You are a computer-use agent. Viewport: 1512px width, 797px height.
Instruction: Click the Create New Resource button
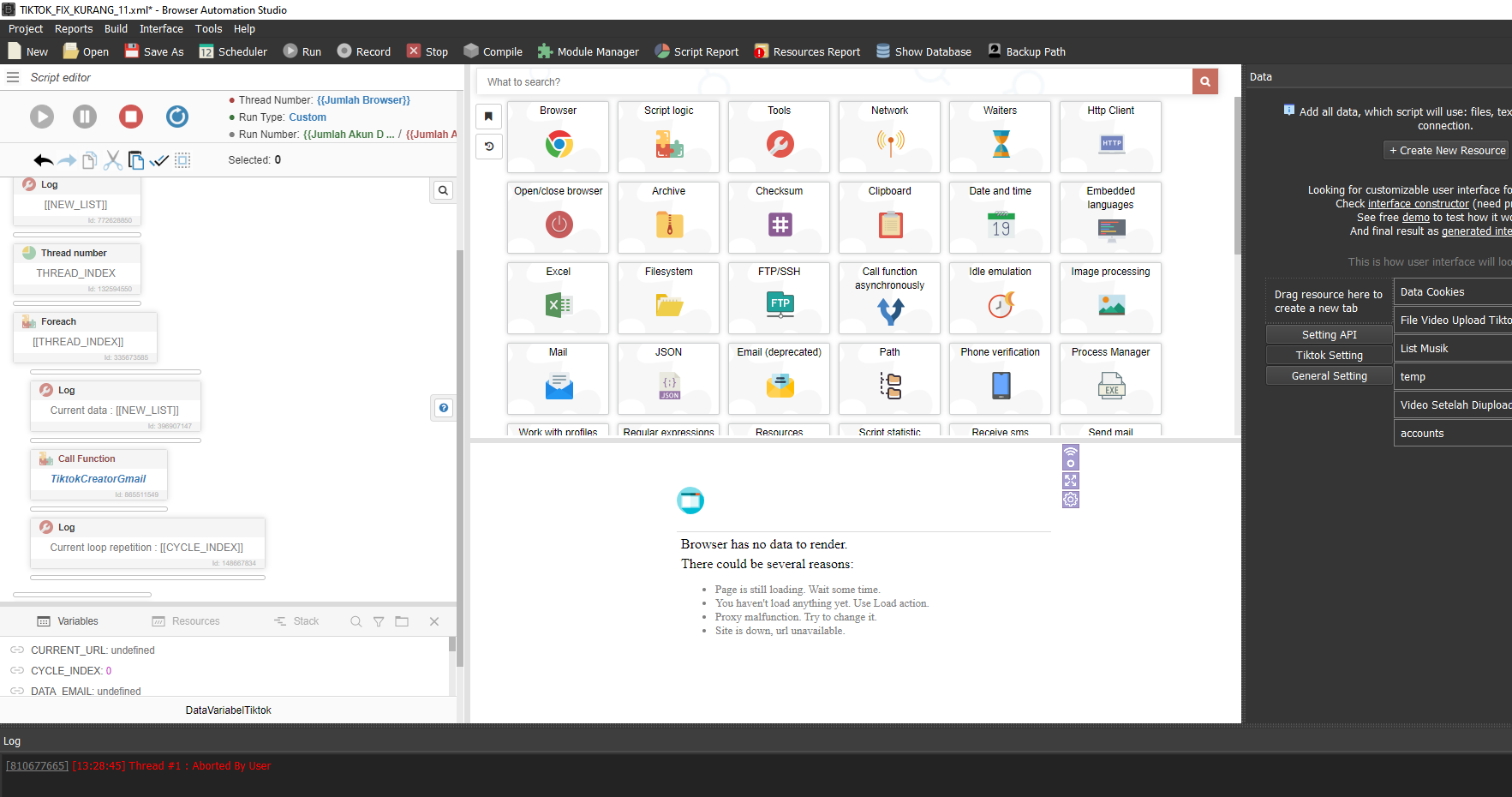1447,151
